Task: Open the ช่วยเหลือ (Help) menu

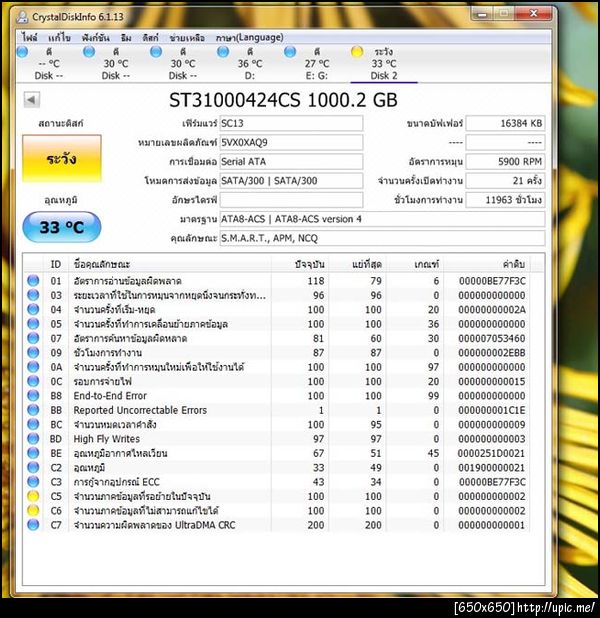Action: pos(187,38)
